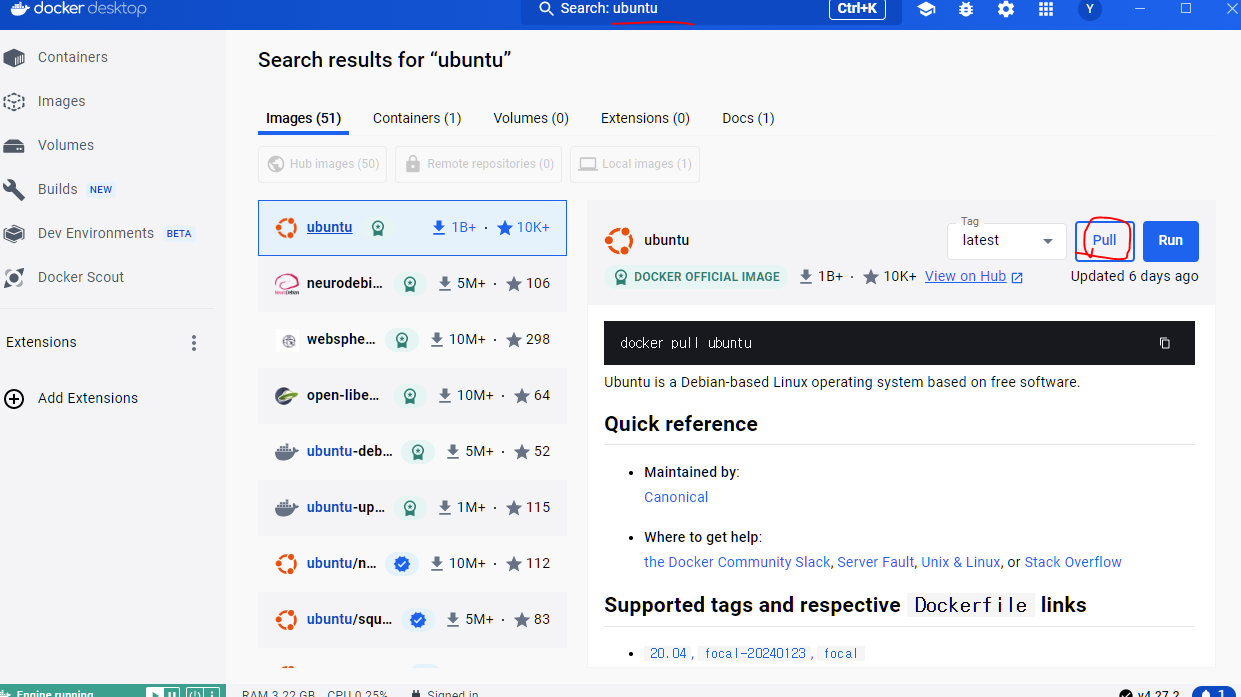Viewport: 1241px width, 697px height.
Task: Open the 20.04 tag Dockerfile link
Action: click(x=668, y=654)
